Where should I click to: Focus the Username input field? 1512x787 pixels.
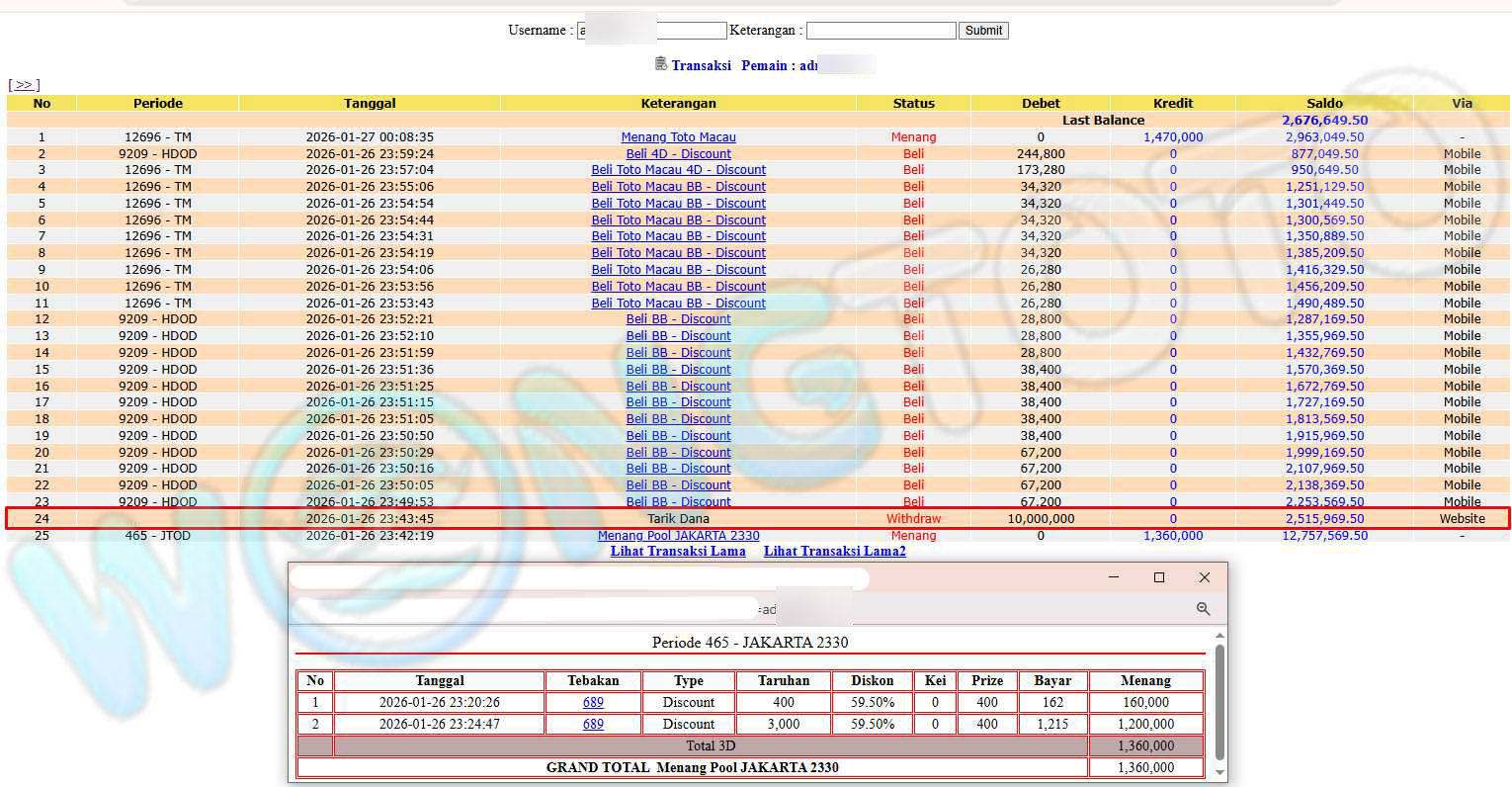tap(652, 31)
